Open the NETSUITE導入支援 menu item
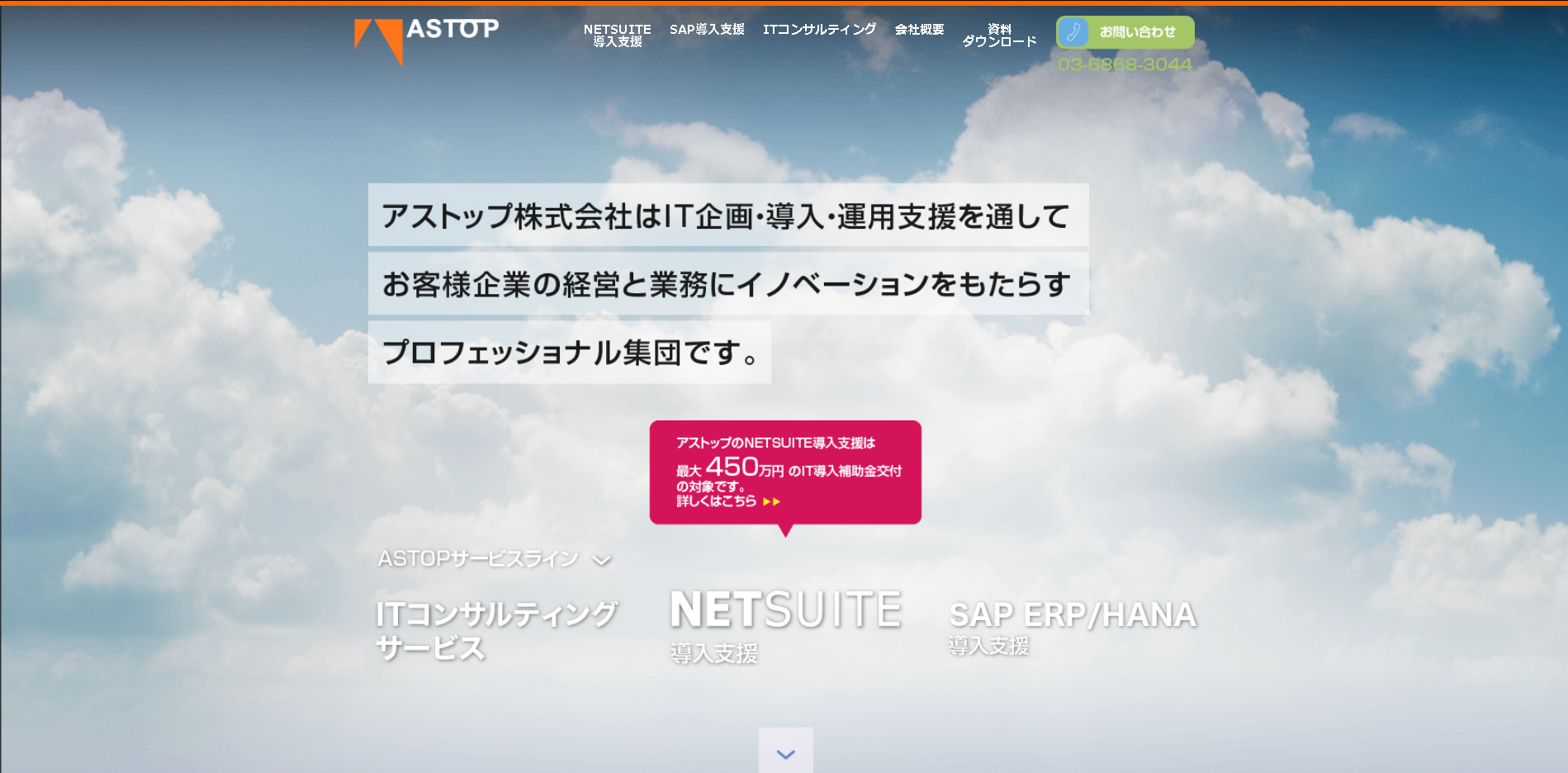This screenshot has height=773, width=1568. [617, 35]
